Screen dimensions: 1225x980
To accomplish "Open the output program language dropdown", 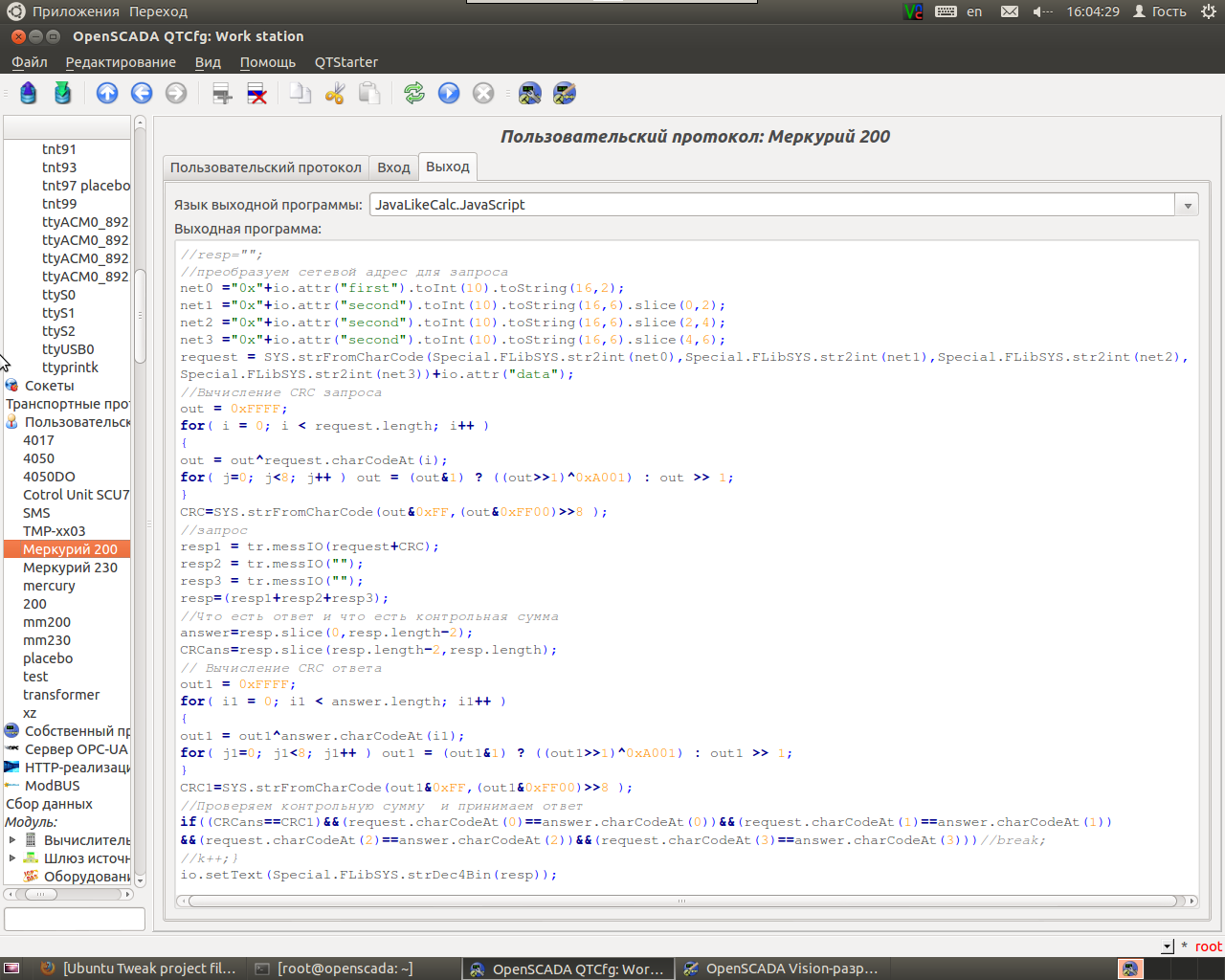I will tap(1187, 205).
